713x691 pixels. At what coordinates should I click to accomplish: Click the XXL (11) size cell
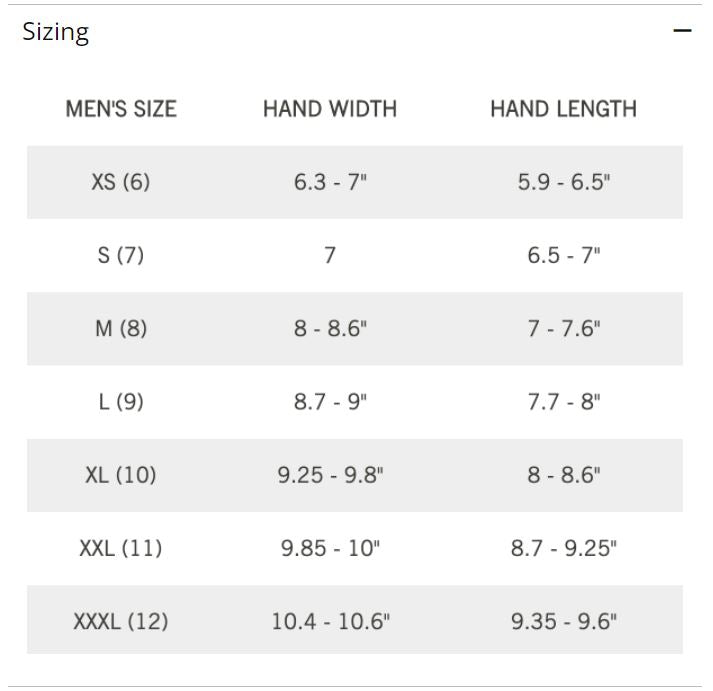pyautogui.click(x=121, y=548)
